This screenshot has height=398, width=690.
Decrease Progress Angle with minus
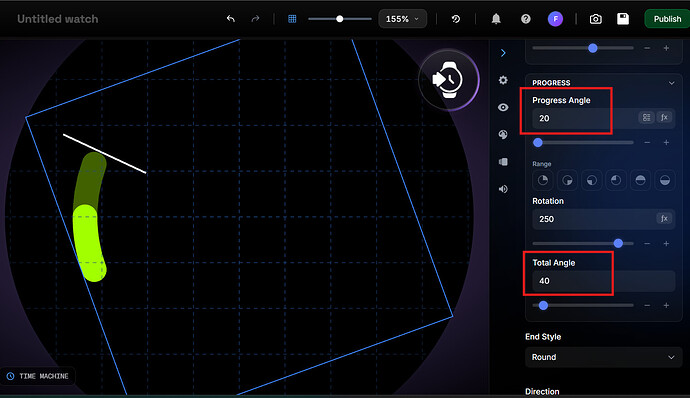coord(647,143)
